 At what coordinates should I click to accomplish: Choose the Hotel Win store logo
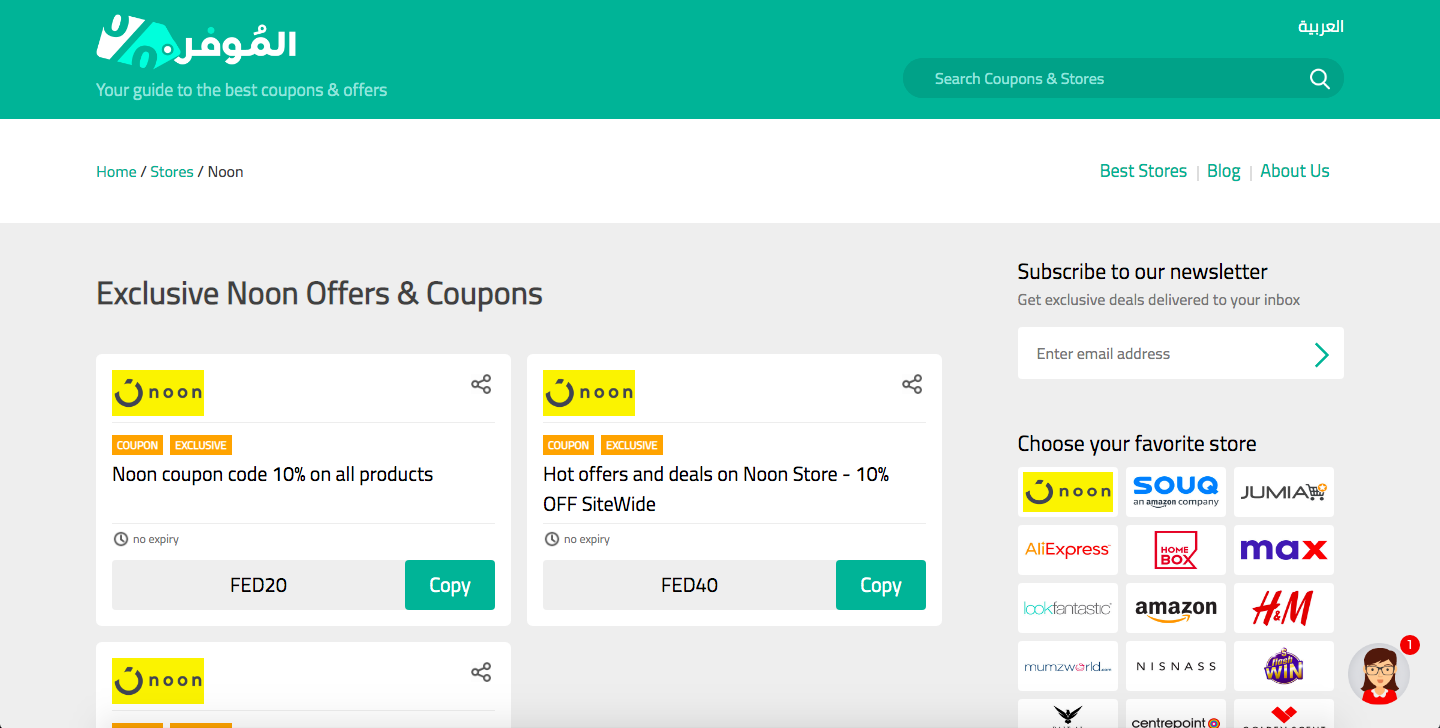tap(1284, 666)
